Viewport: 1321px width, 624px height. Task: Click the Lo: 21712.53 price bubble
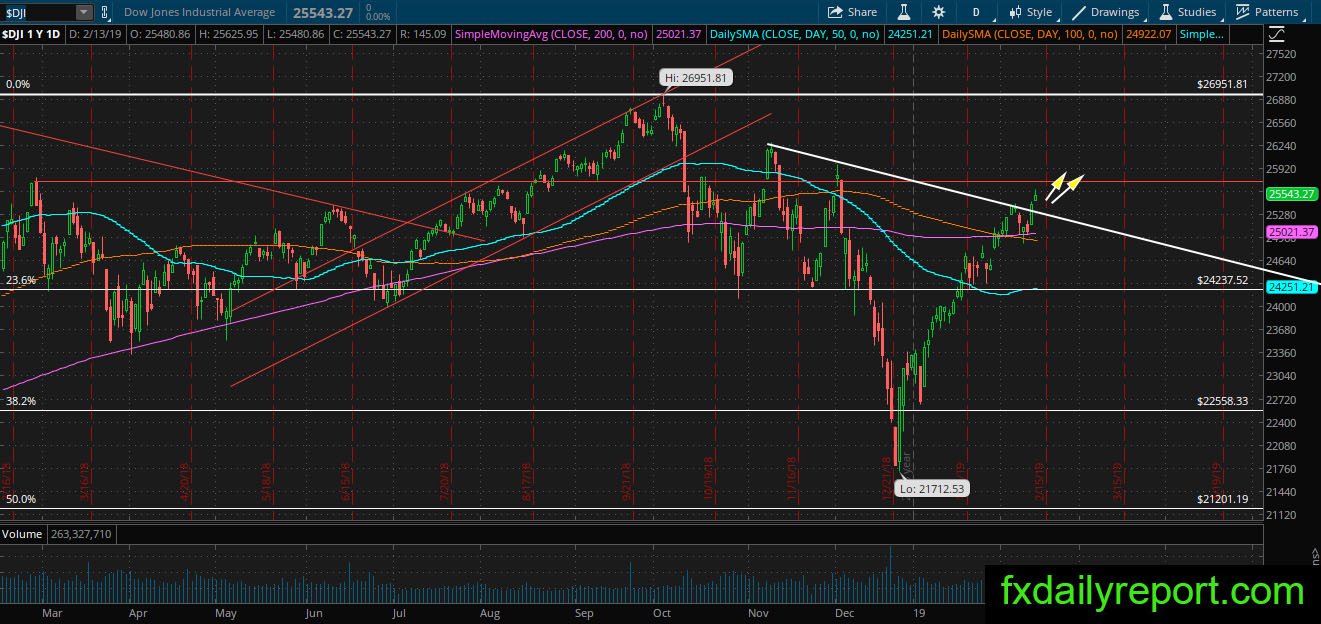[934, 488]
